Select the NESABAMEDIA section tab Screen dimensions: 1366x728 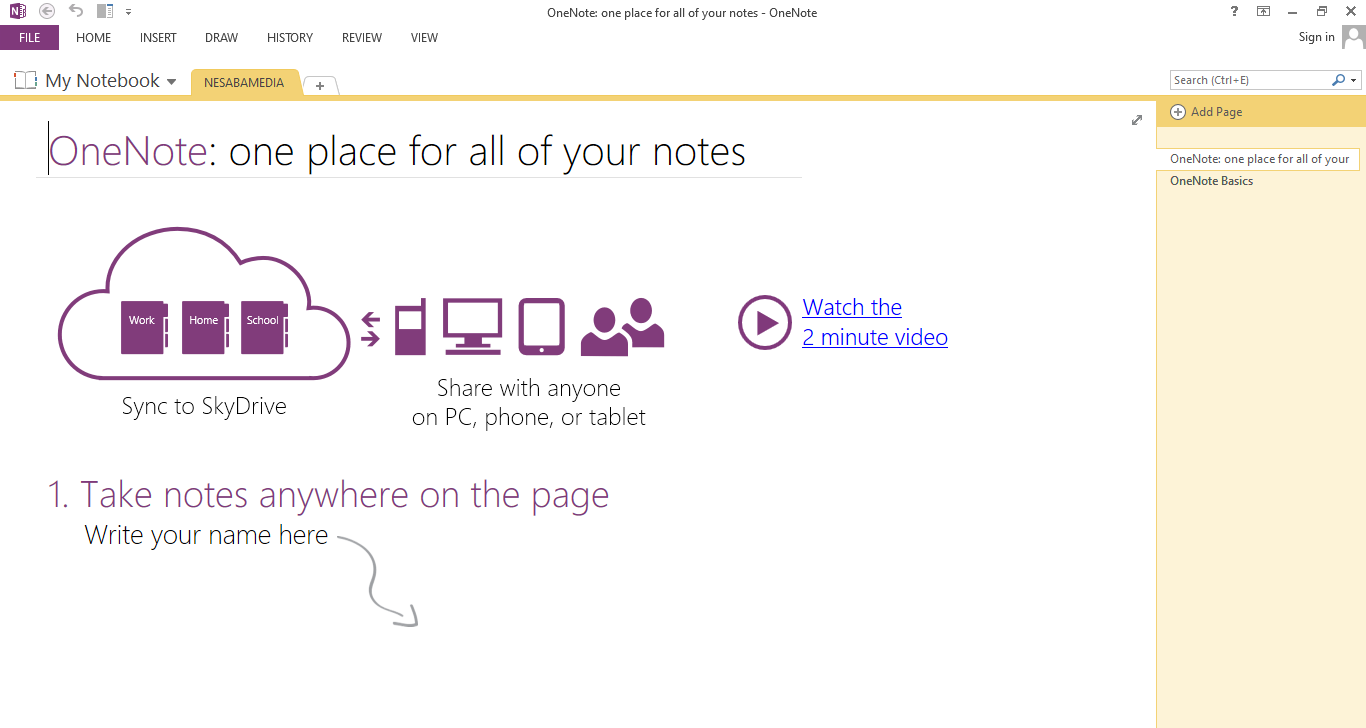(x=244, y=83)
